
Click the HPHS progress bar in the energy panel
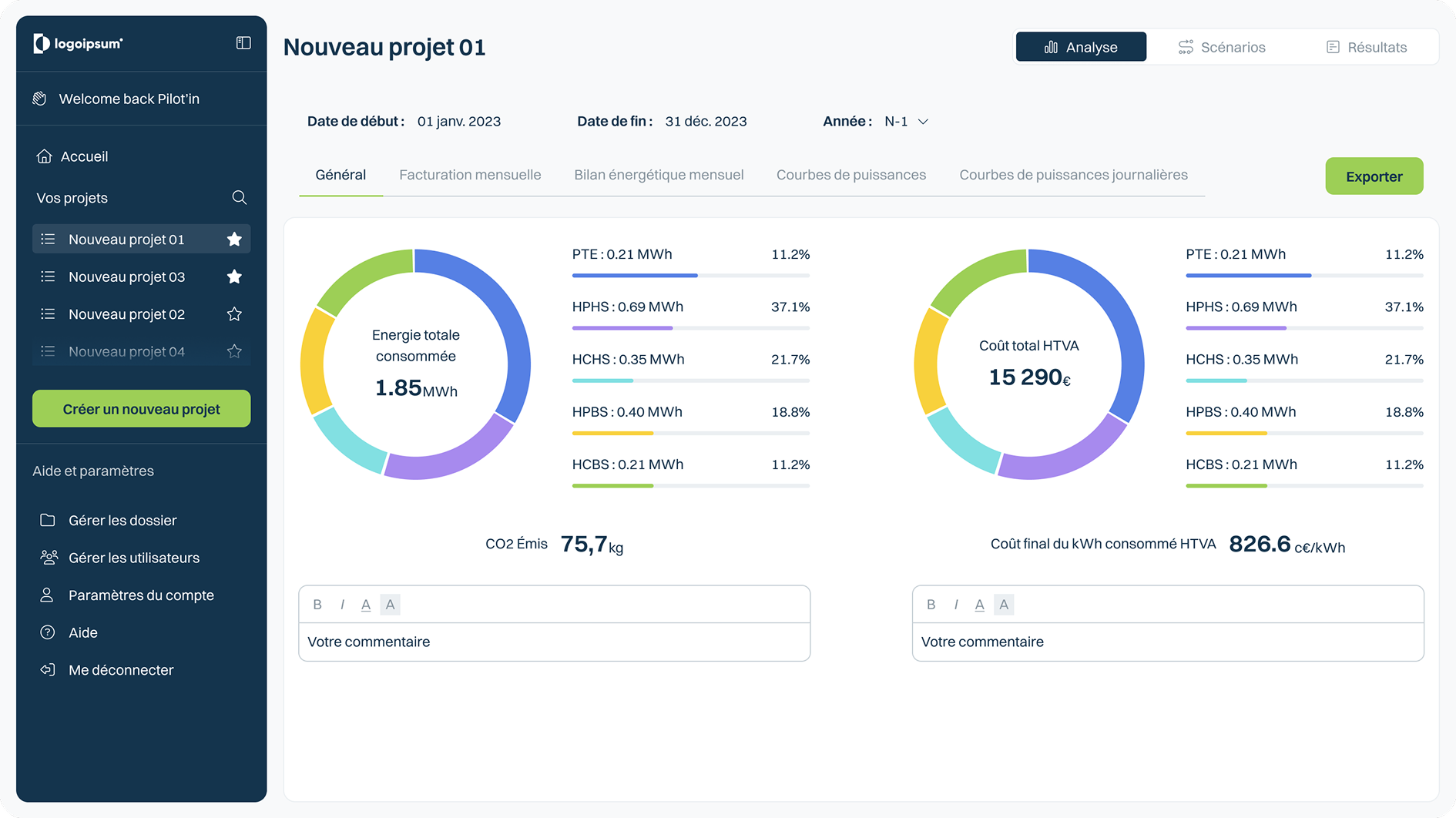(x=691, y=328)
